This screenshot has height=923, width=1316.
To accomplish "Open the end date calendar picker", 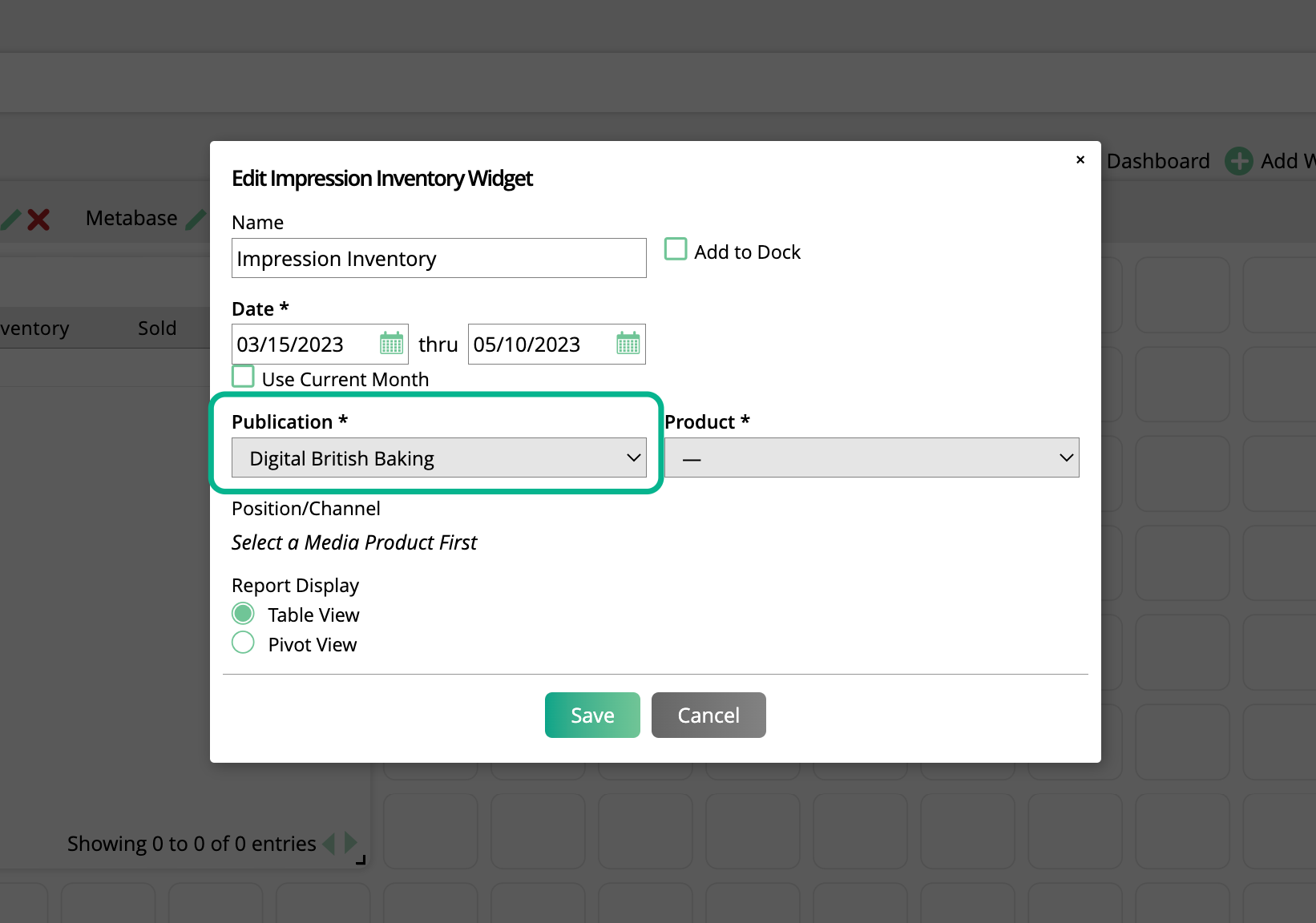I will (628, 344).
